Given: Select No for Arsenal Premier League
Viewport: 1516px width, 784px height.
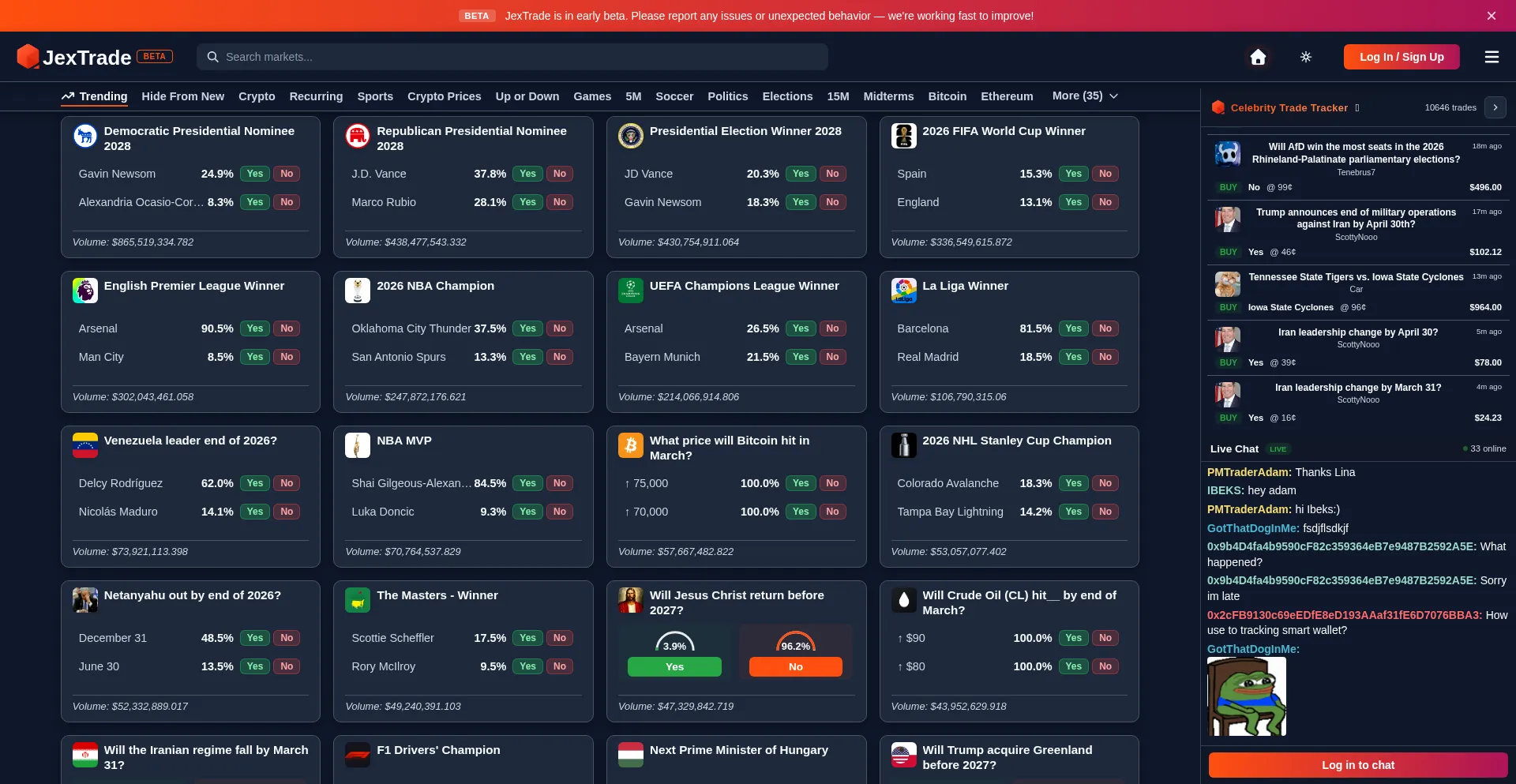Looking at the screenshot, I should coord(287,328).
